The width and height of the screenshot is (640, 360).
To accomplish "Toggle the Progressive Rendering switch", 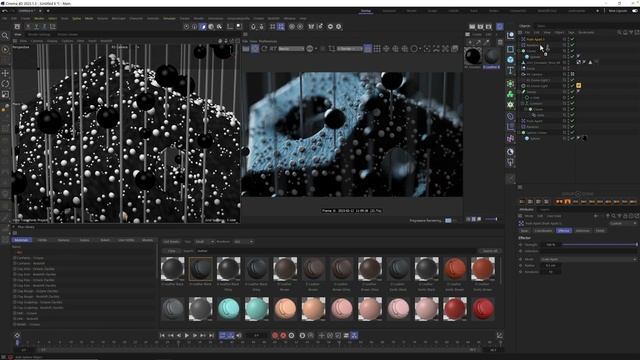I will 448,220.
